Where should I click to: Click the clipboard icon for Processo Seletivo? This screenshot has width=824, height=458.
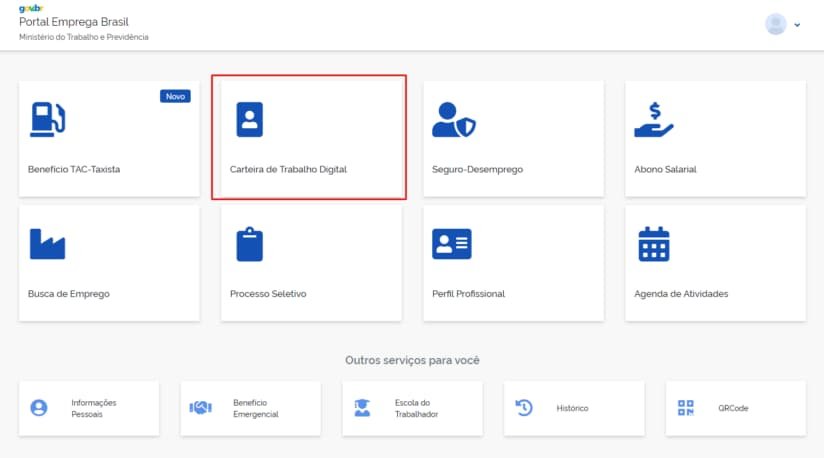pos(250,244)
